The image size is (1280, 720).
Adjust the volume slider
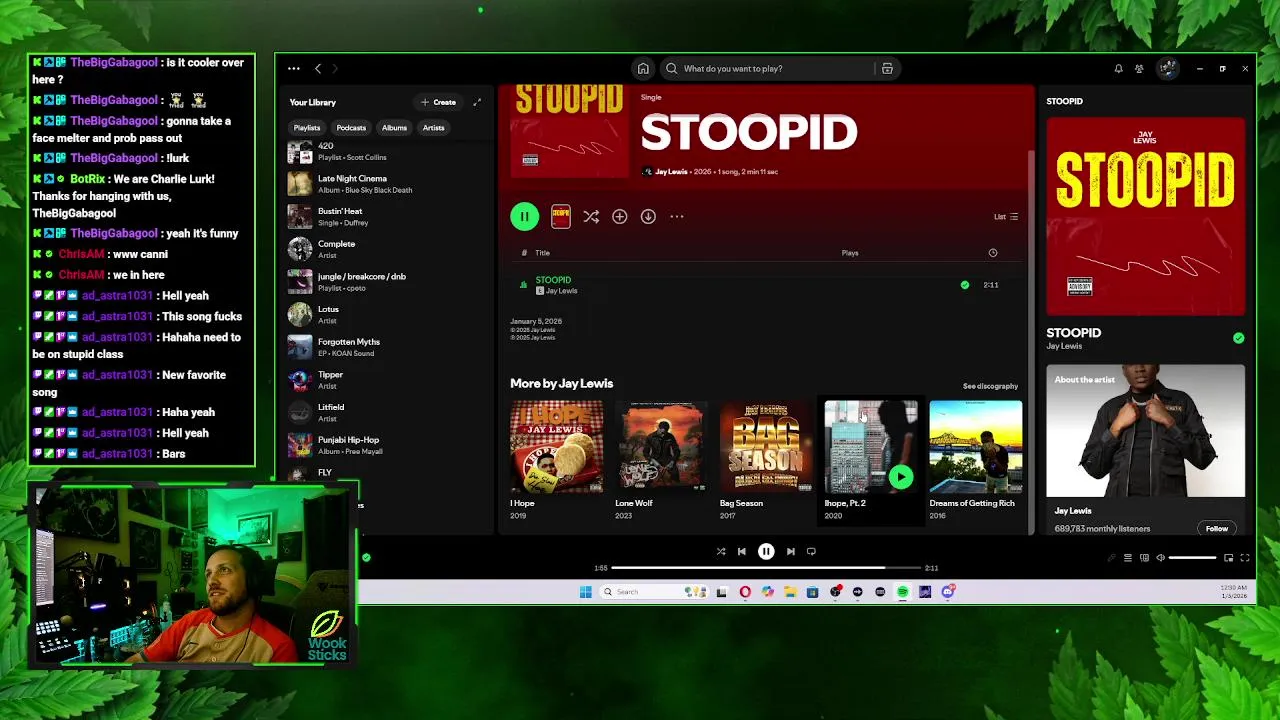pyautogui.click(x=1192, y=558)
